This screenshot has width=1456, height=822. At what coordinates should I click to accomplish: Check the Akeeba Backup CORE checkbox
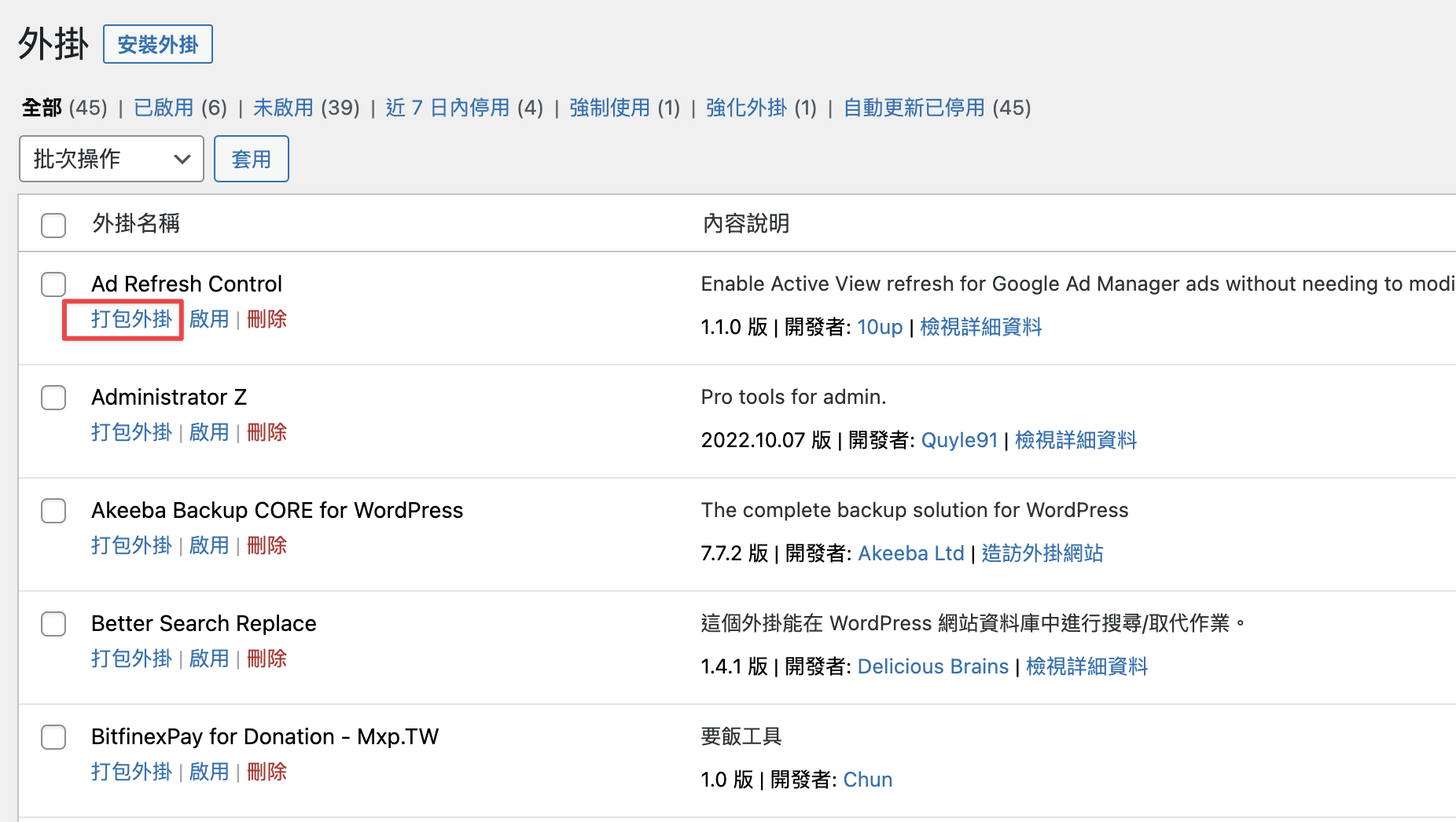(53, 511)
